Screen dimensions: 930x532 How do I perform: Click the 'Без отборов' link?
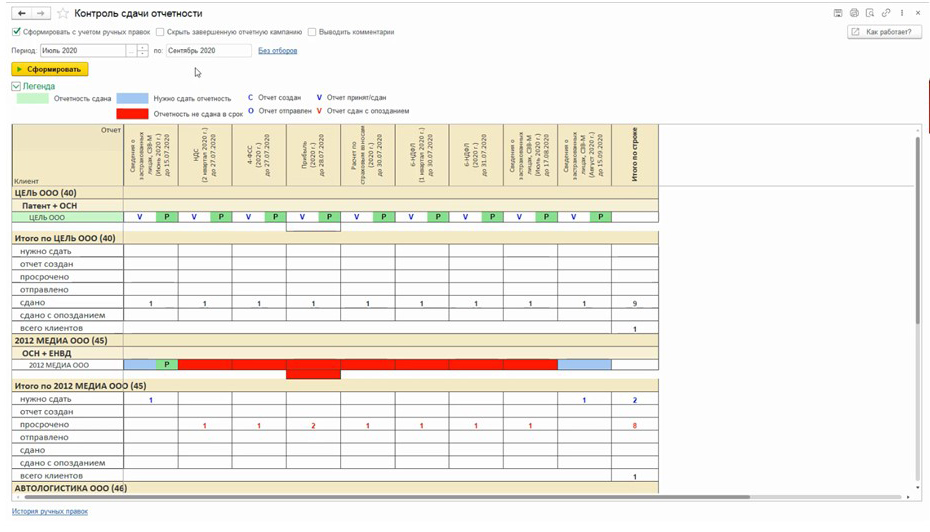pyautogui.click(x=277, y=50)
